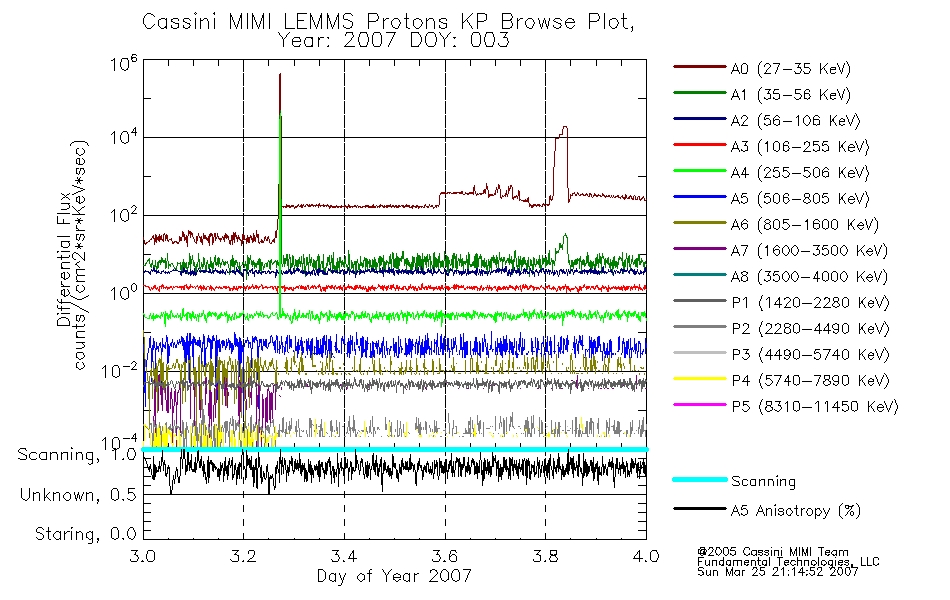Click the tall A0 flux spike peak
Viewport: 950px width, 600px height.
point(280,75)
